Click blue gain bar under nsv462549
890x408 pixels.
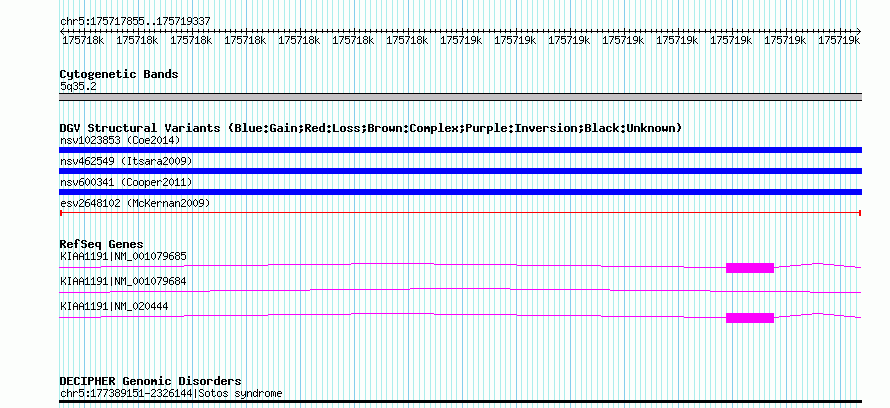click(x=460, y=171)
